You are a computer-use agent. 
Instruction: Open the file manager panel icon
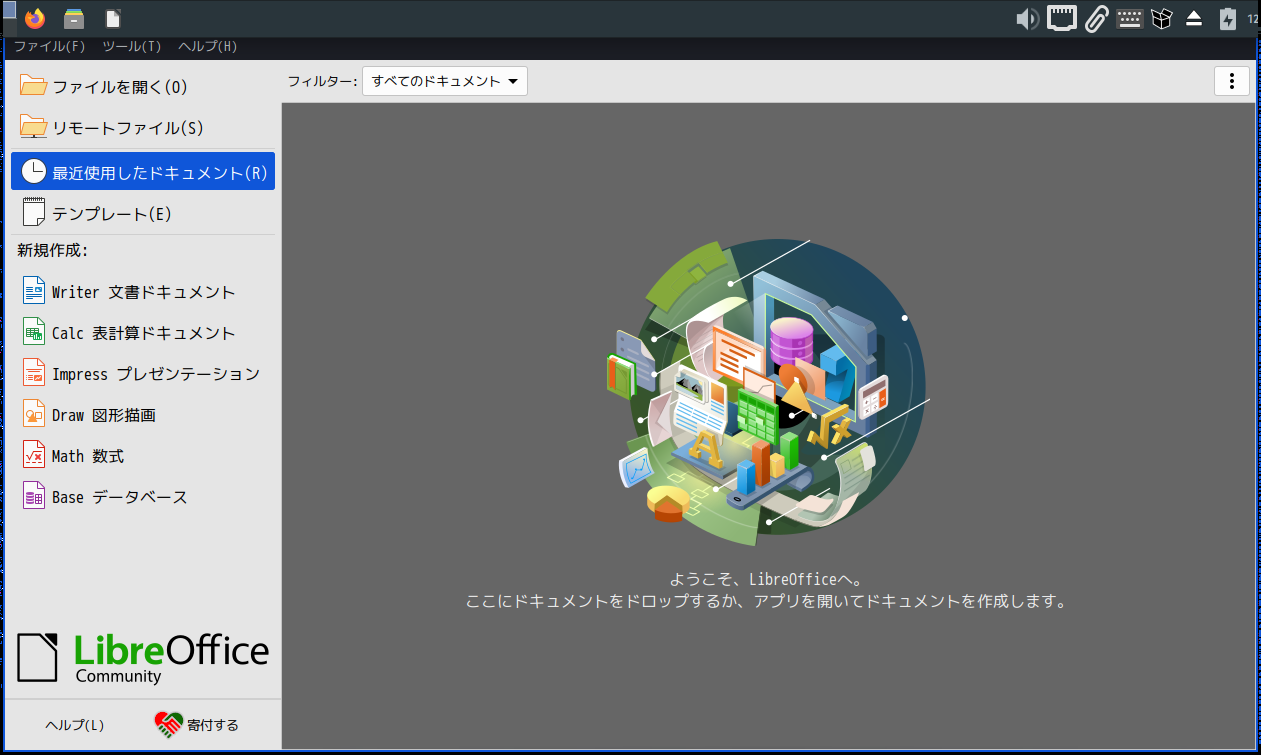pyautogui.click(x=74, y=18)
